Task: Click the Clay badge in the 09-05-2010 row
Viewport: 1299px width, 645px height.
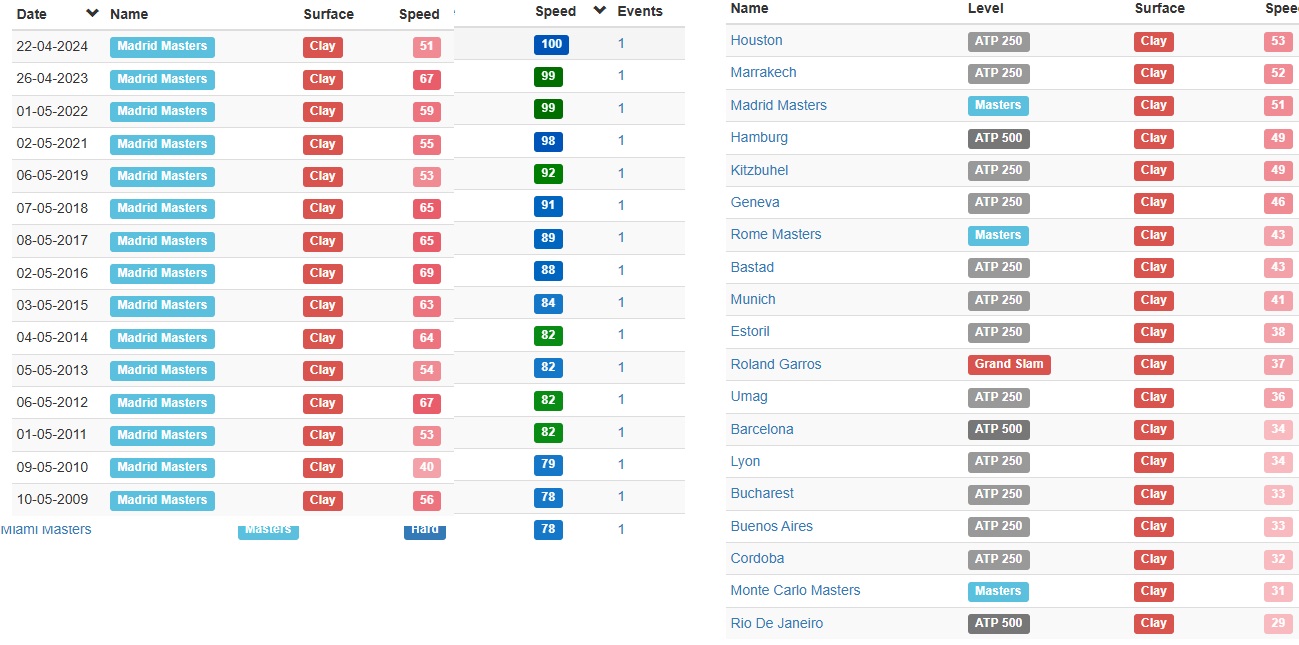Action: (323, 467)
